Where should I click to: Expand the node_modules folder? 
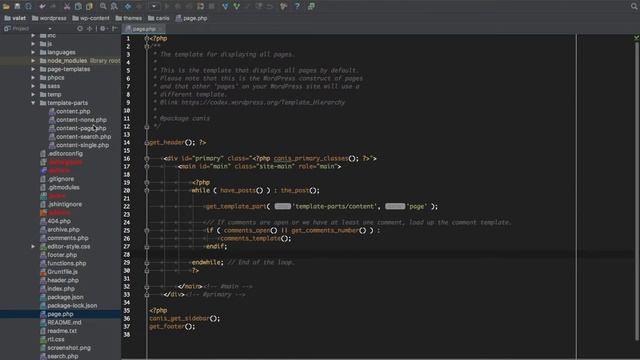[x=33, y=61]
